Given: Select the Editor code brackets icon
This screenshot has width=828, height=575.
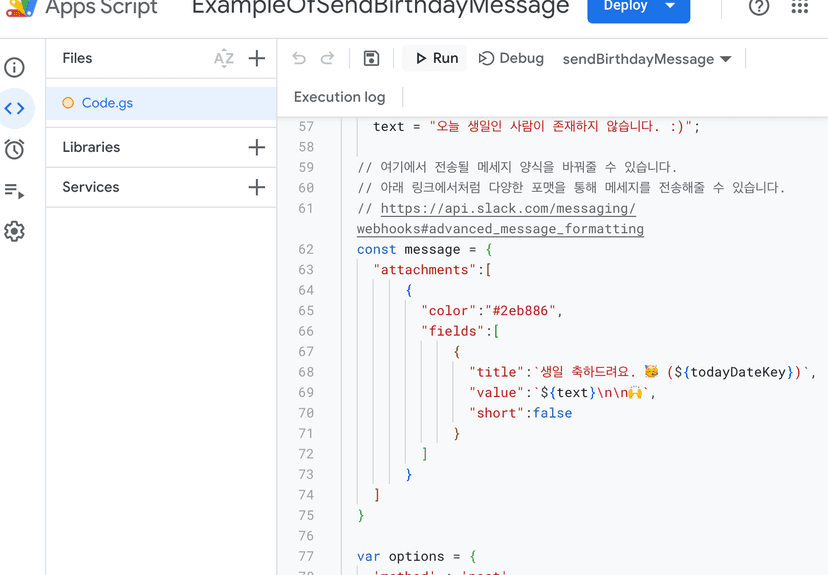Looking at the screenshot, I should coord(14,108).
